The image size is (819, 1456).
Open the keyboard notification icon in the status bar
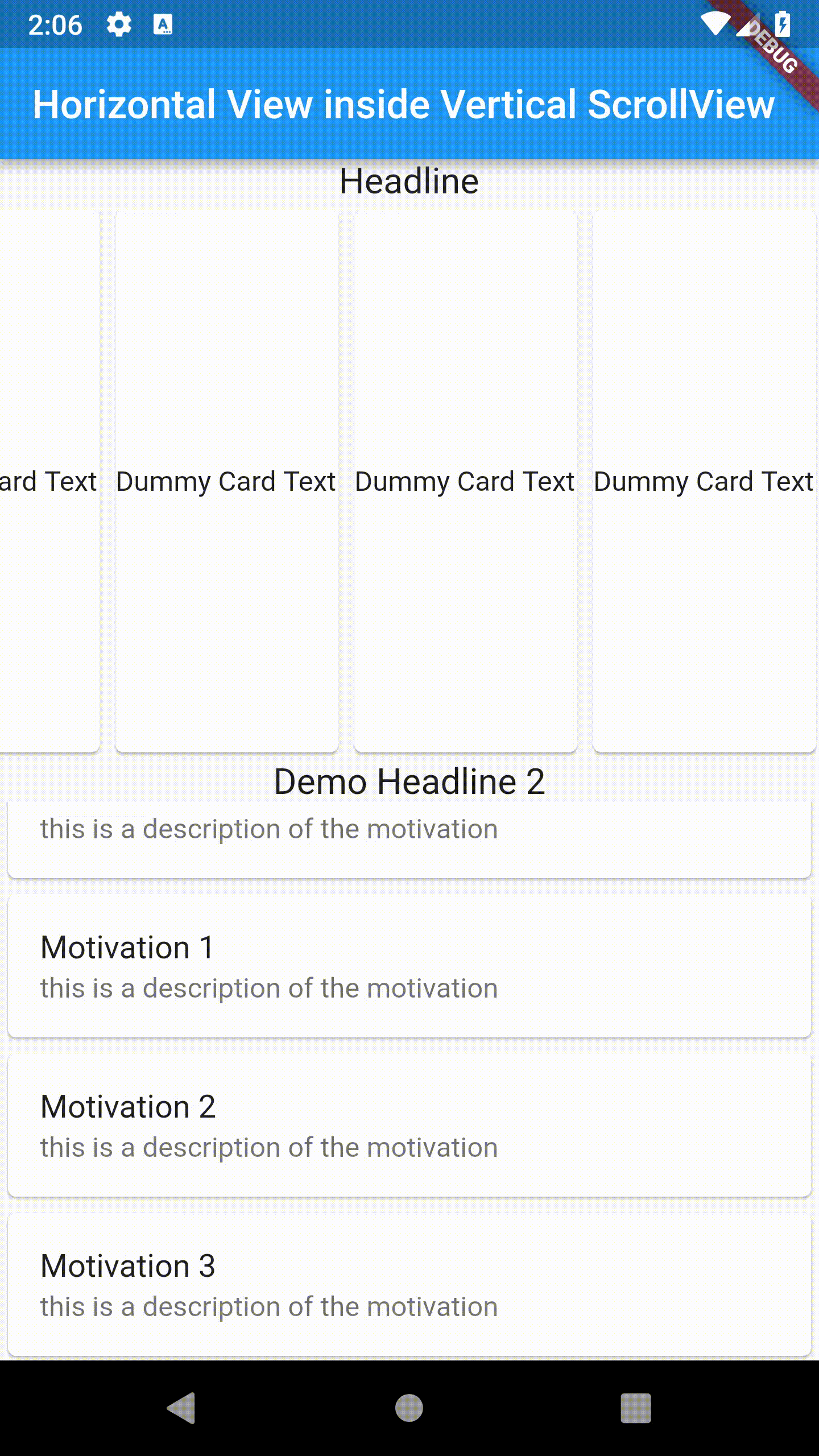click(x=163, y=24)
